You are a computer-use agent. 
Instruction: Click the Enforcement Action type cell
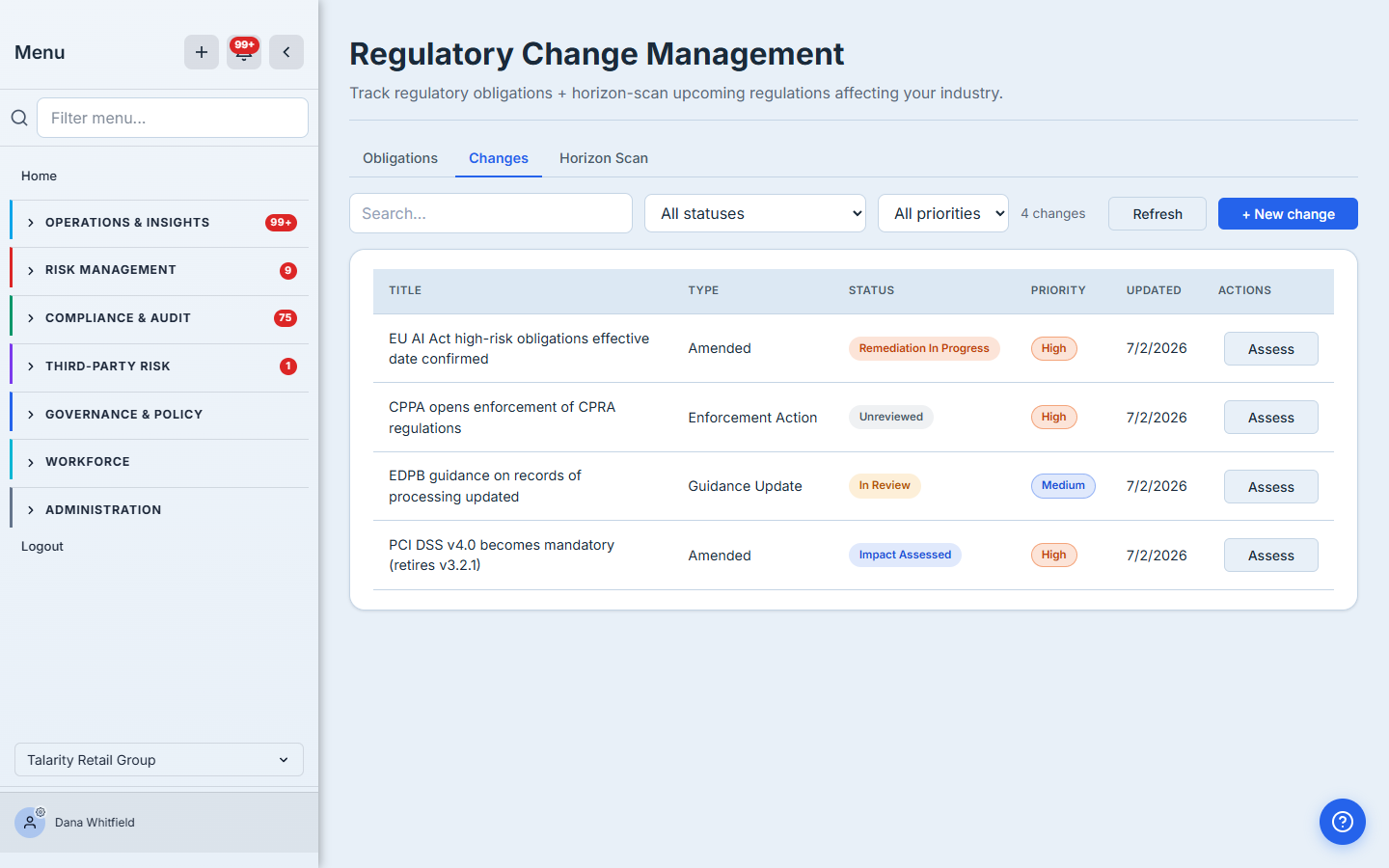752,418
